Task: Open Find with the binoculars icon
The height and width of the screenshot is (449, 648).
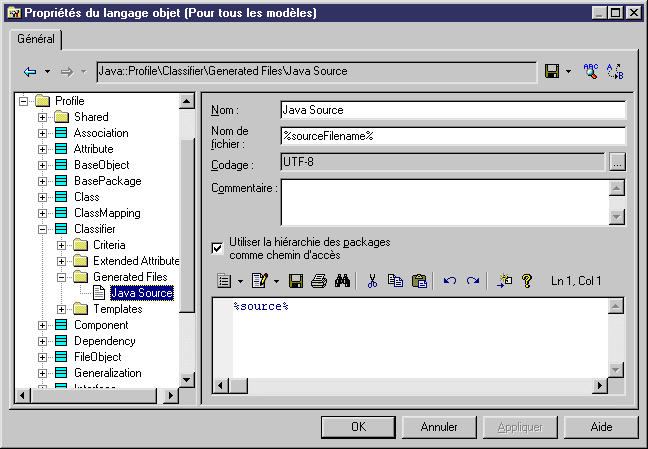Action: pyautogui.click(x=341, y=282)
